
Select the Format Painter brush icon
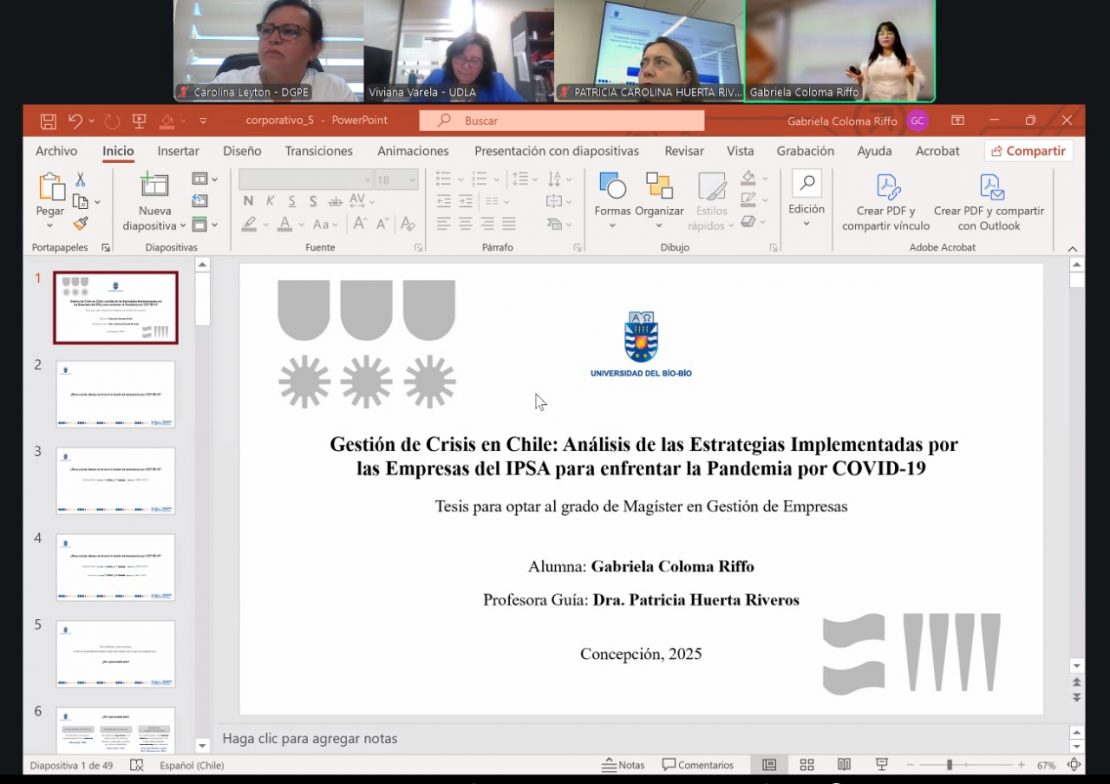point(80,223)
